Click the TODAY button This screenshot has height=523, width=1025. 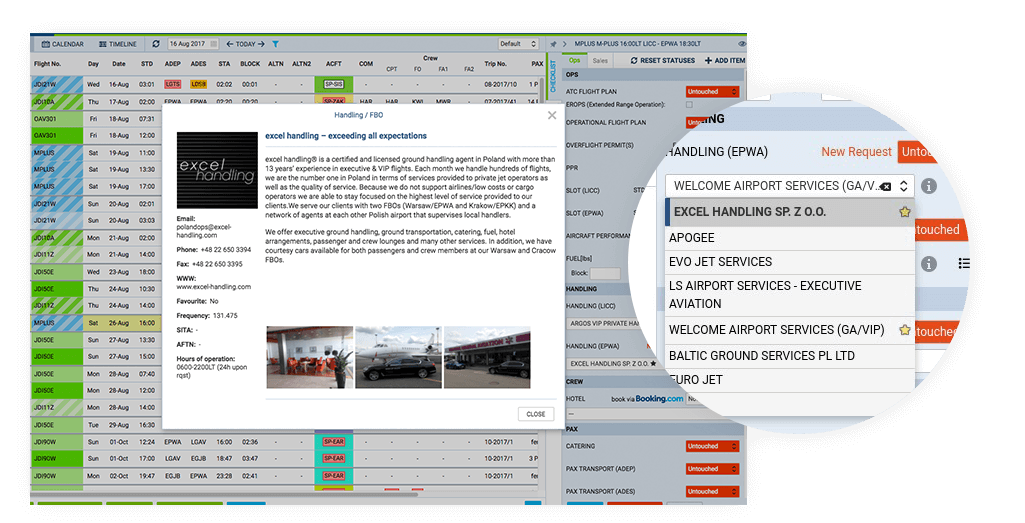click(x=246, y=44)
